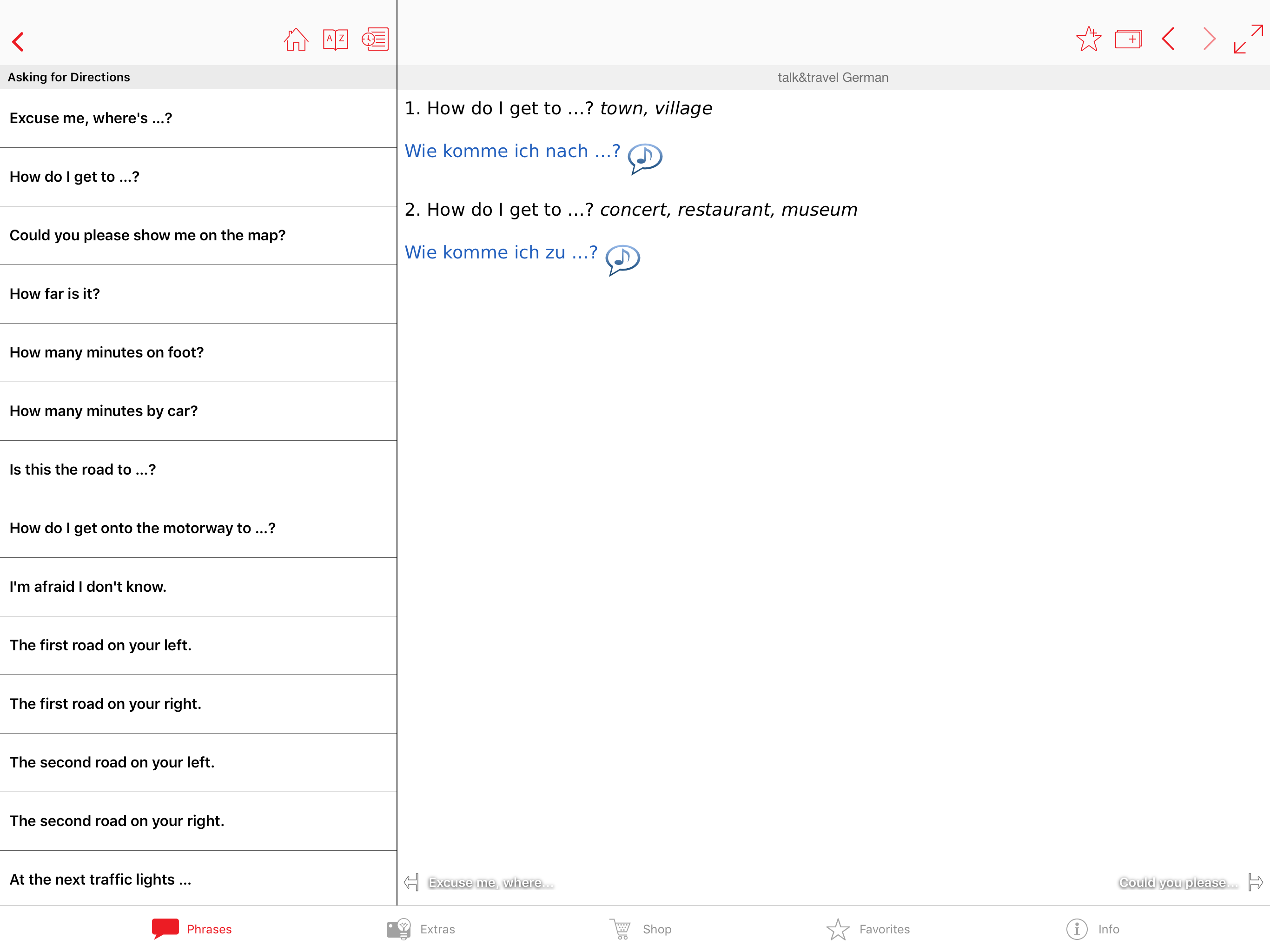Expand the phrase view to full screen
This screenshot has width=1270, height=952.
1248,40
